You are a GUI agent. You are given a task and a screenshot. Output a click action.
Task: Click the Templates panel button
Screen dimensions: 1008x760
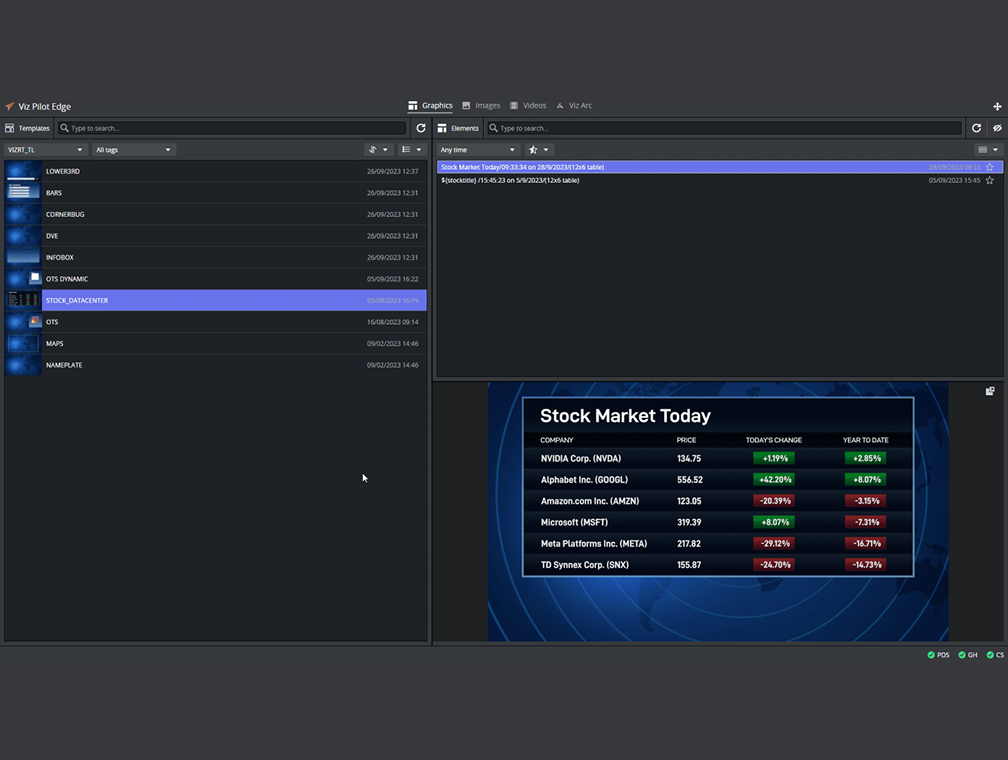tap(27, 128)
